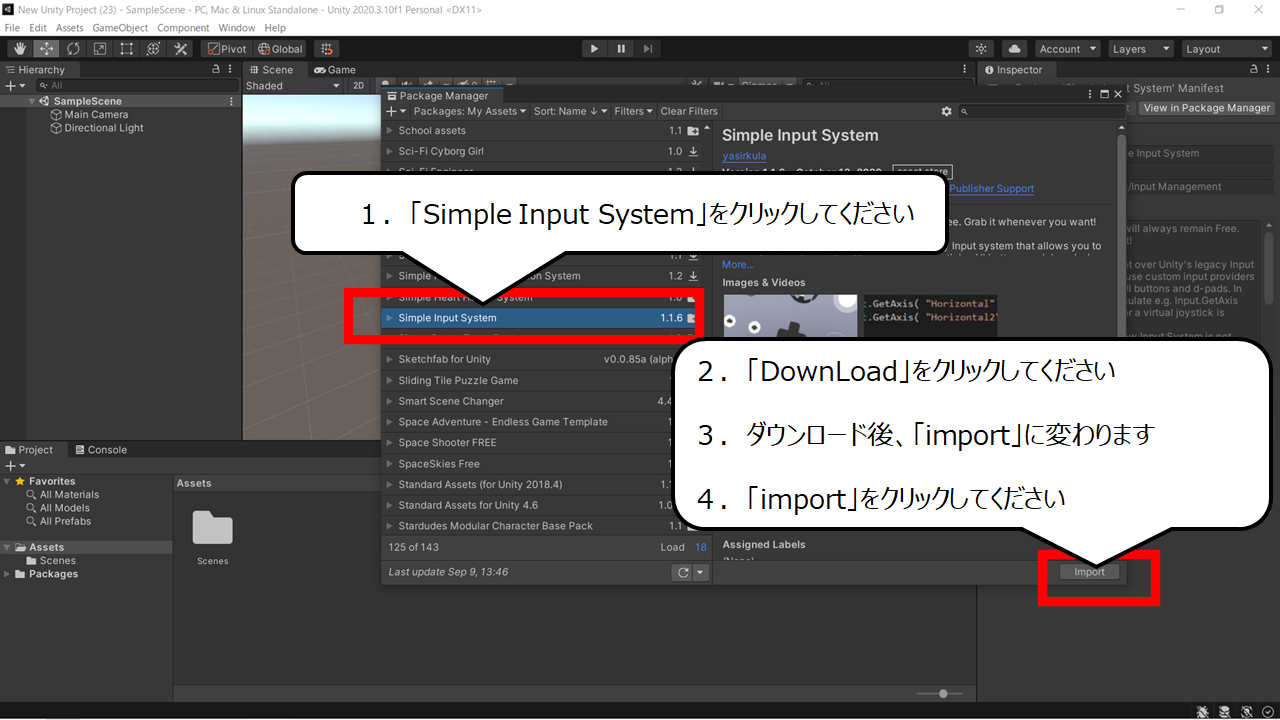Open the cloud services icon

click(1015, 49)
